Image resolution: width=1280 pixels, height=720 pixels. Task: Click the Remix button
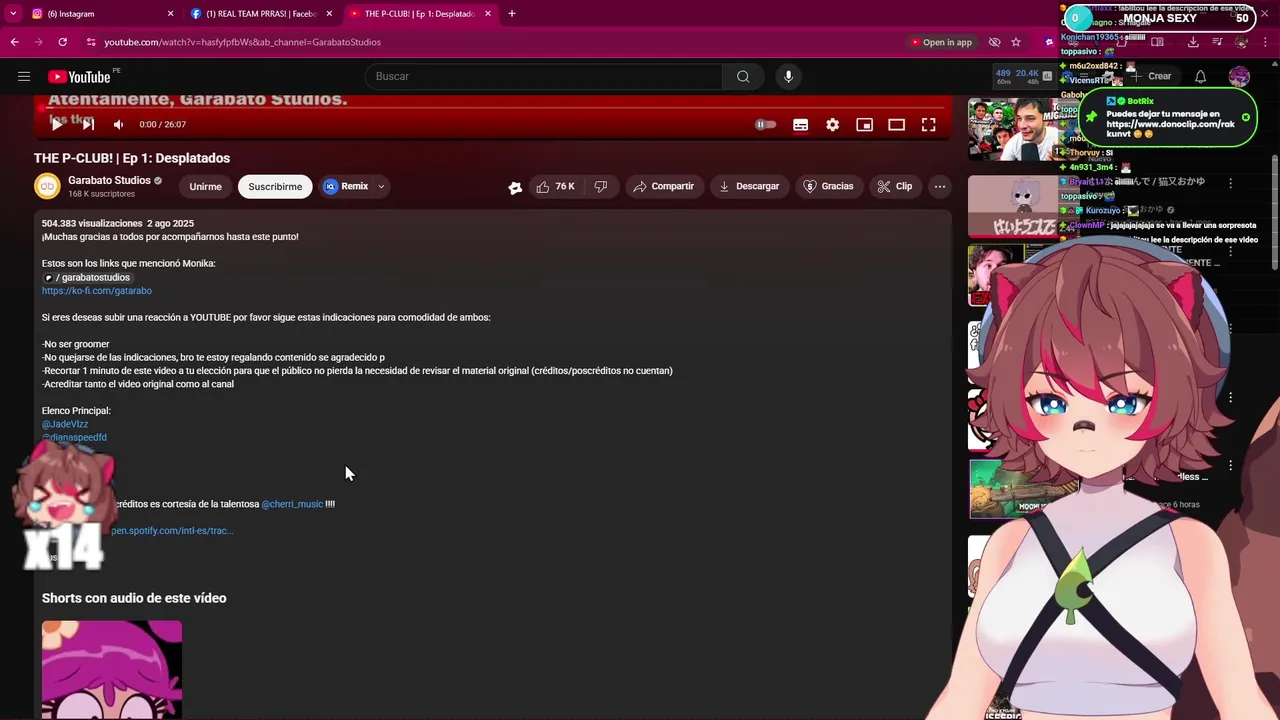pos(346,186)
